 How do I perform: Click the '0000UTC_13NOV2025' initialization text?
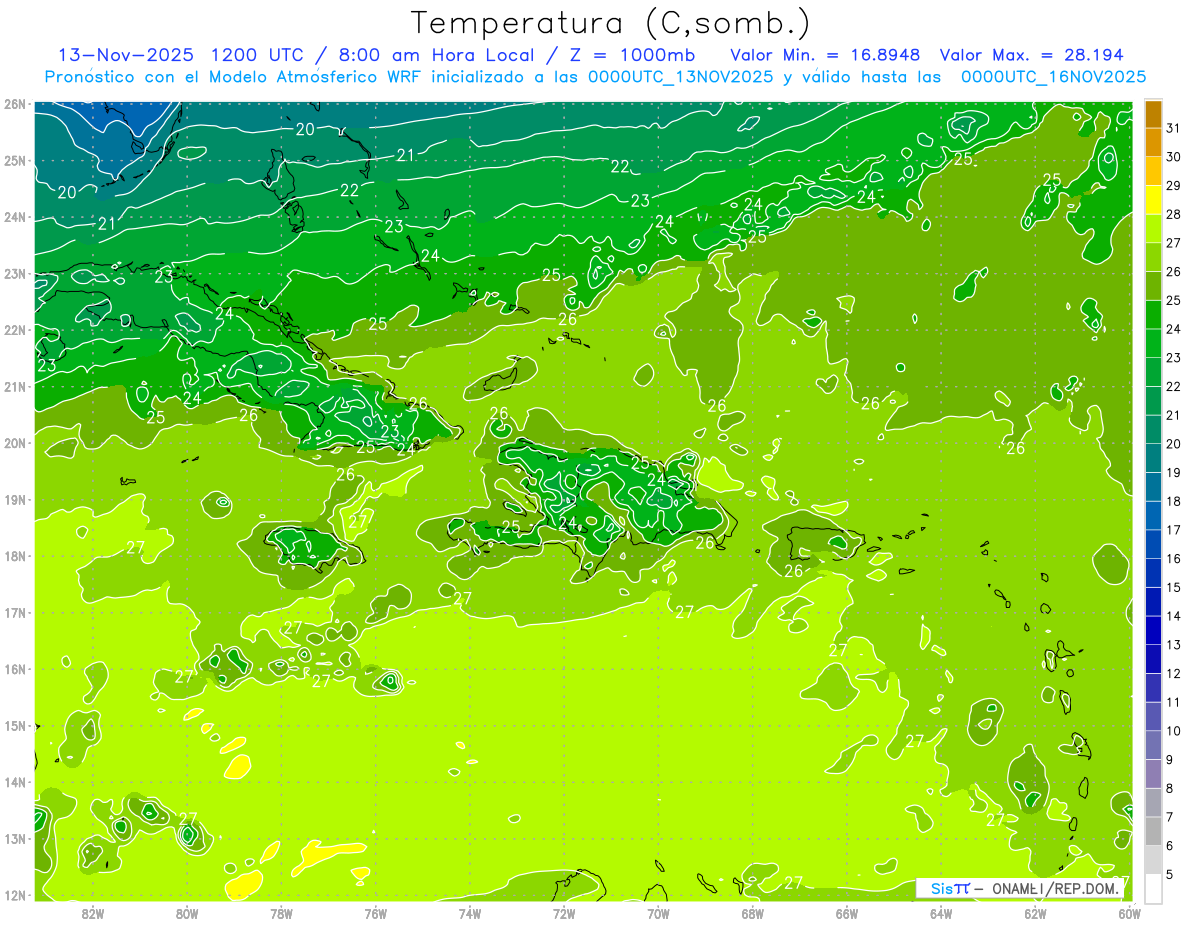pos(681,77)
